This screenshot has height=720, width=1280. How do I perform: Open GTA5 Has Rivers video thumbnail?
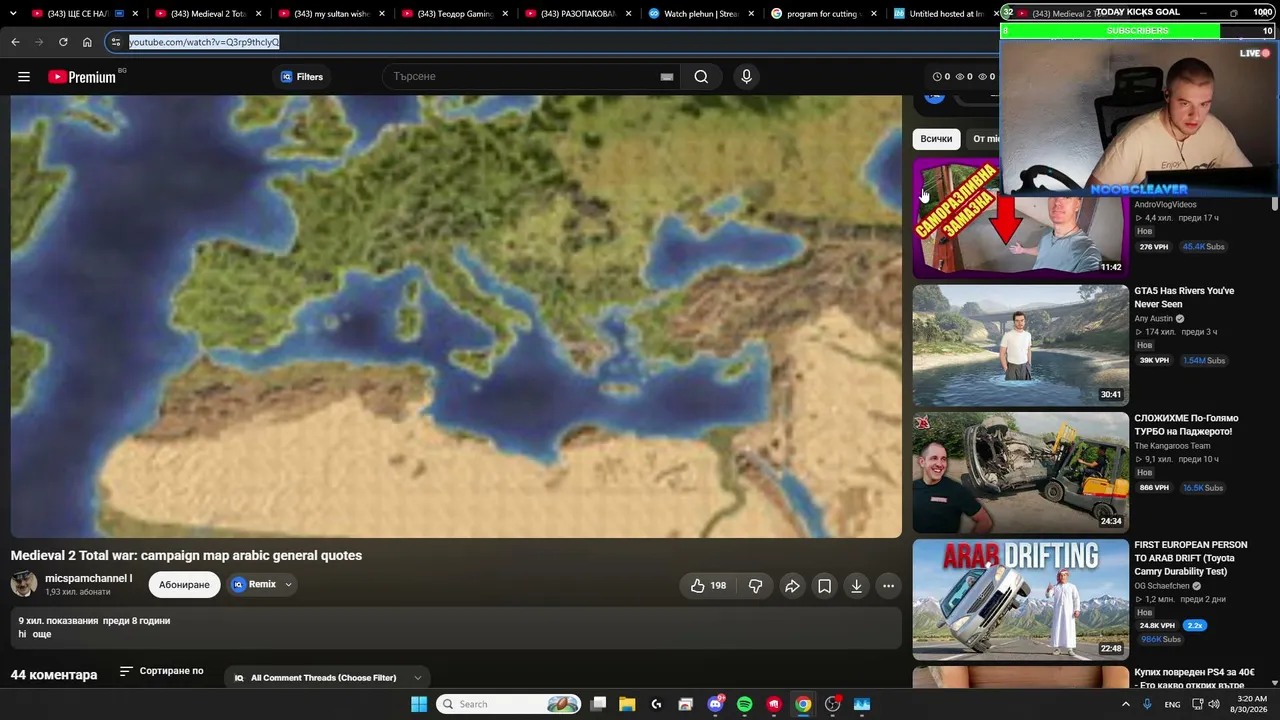(x=1020, y=345)
